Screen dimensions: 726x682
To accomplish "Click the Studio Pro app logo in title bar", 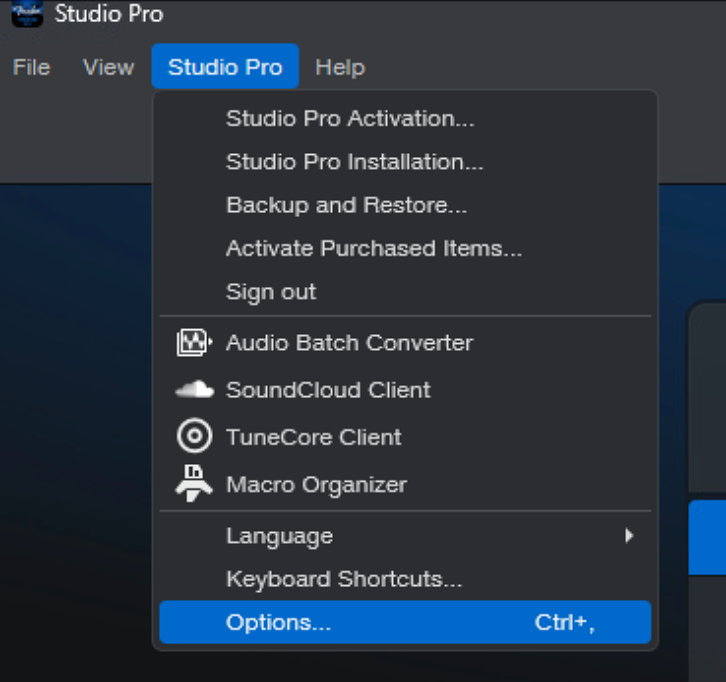I will click(x=27, y=13).
